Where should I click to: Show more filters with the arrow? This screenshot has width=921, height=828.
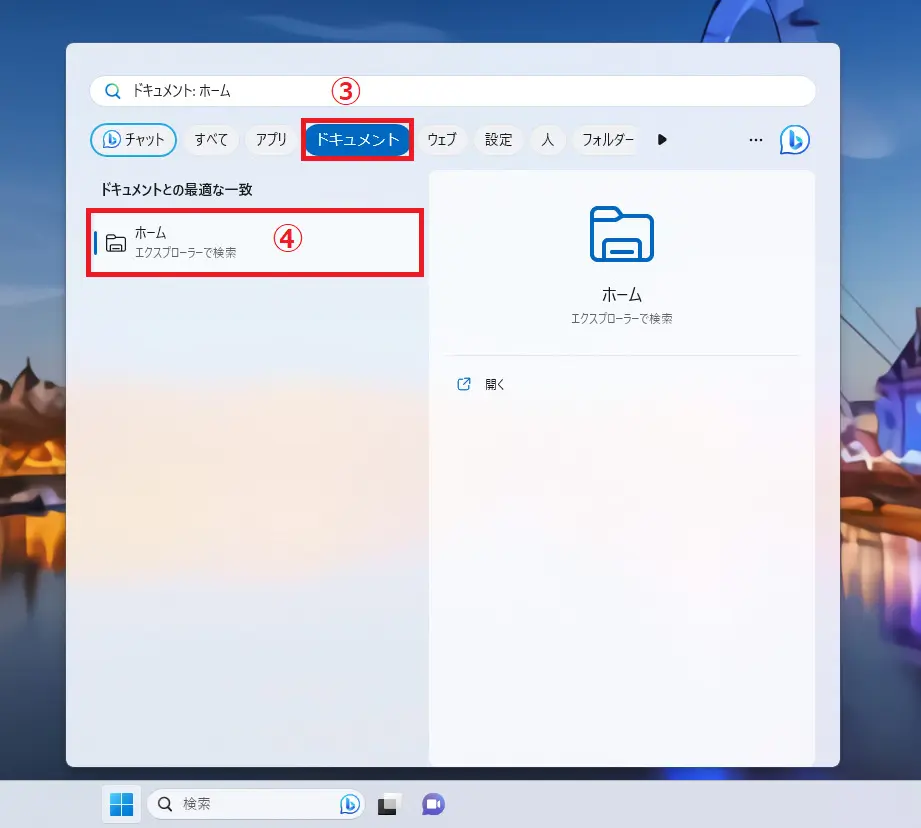tap(662, 140)
